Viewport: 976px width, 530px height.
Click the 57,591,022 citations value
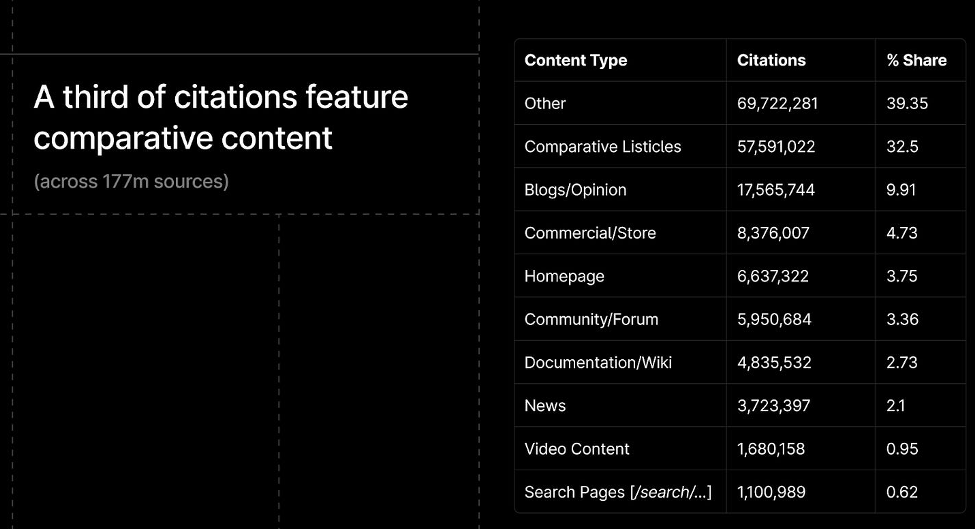tap(776, 146)
